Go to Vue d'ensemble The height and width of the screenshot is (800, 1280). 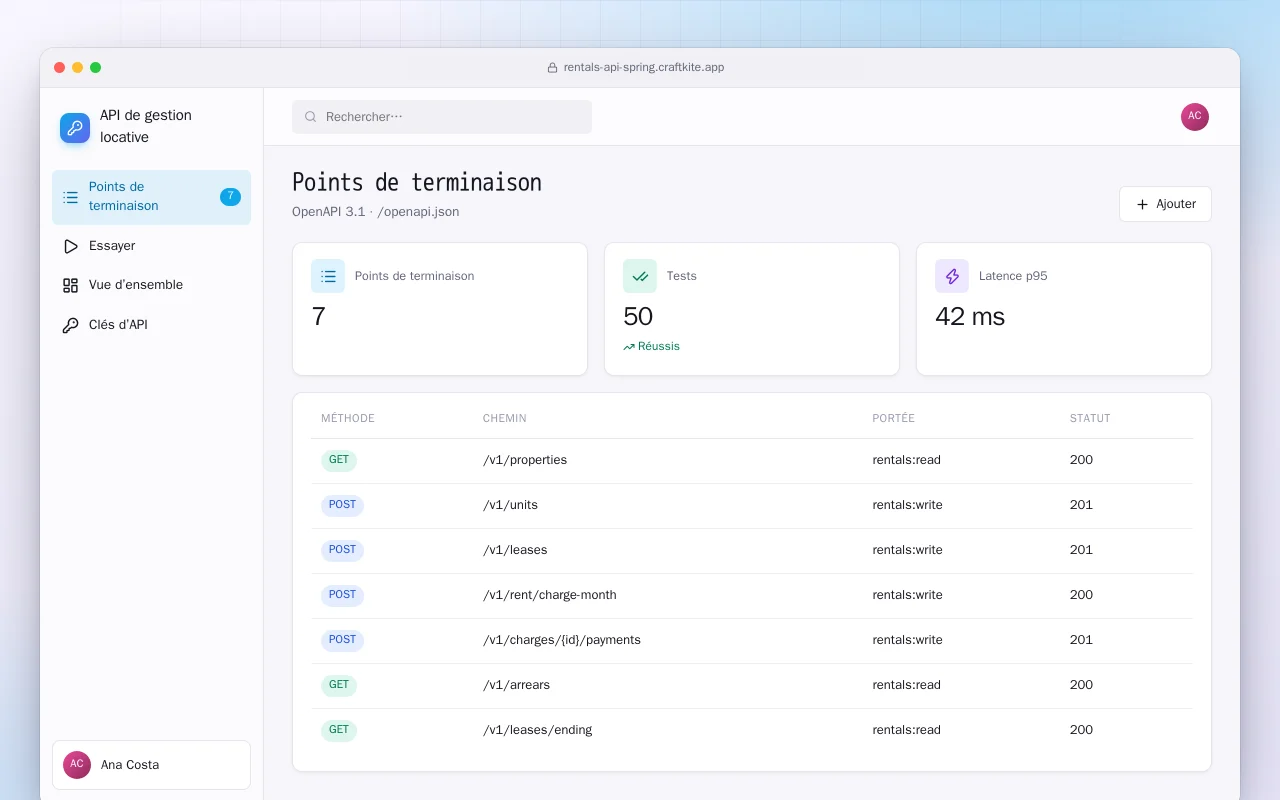point(151,285)
